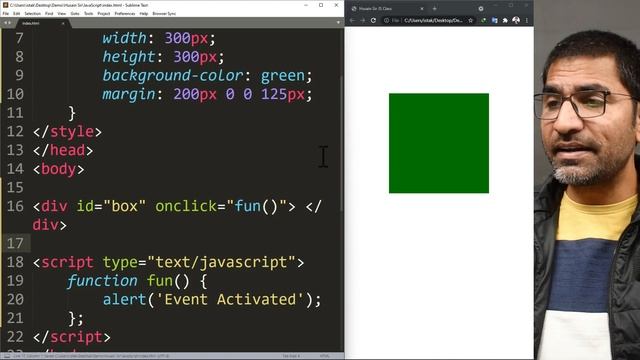Click the green extension icon in Chrome
640x360 pixels.
(x=484, y=20)
